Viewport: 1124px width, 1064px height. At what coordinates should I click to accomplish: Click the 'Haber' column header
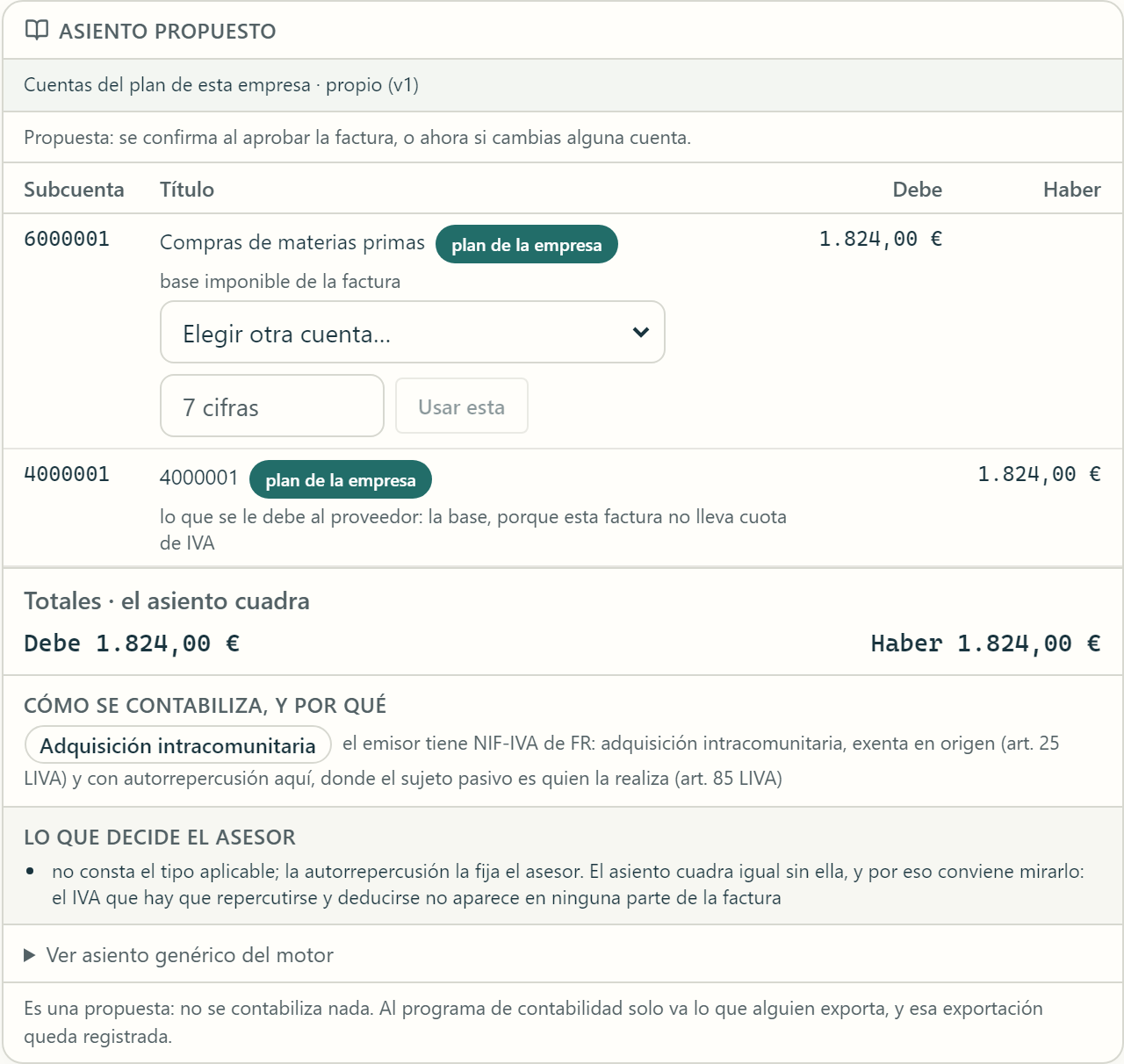tap(1072, 190)
